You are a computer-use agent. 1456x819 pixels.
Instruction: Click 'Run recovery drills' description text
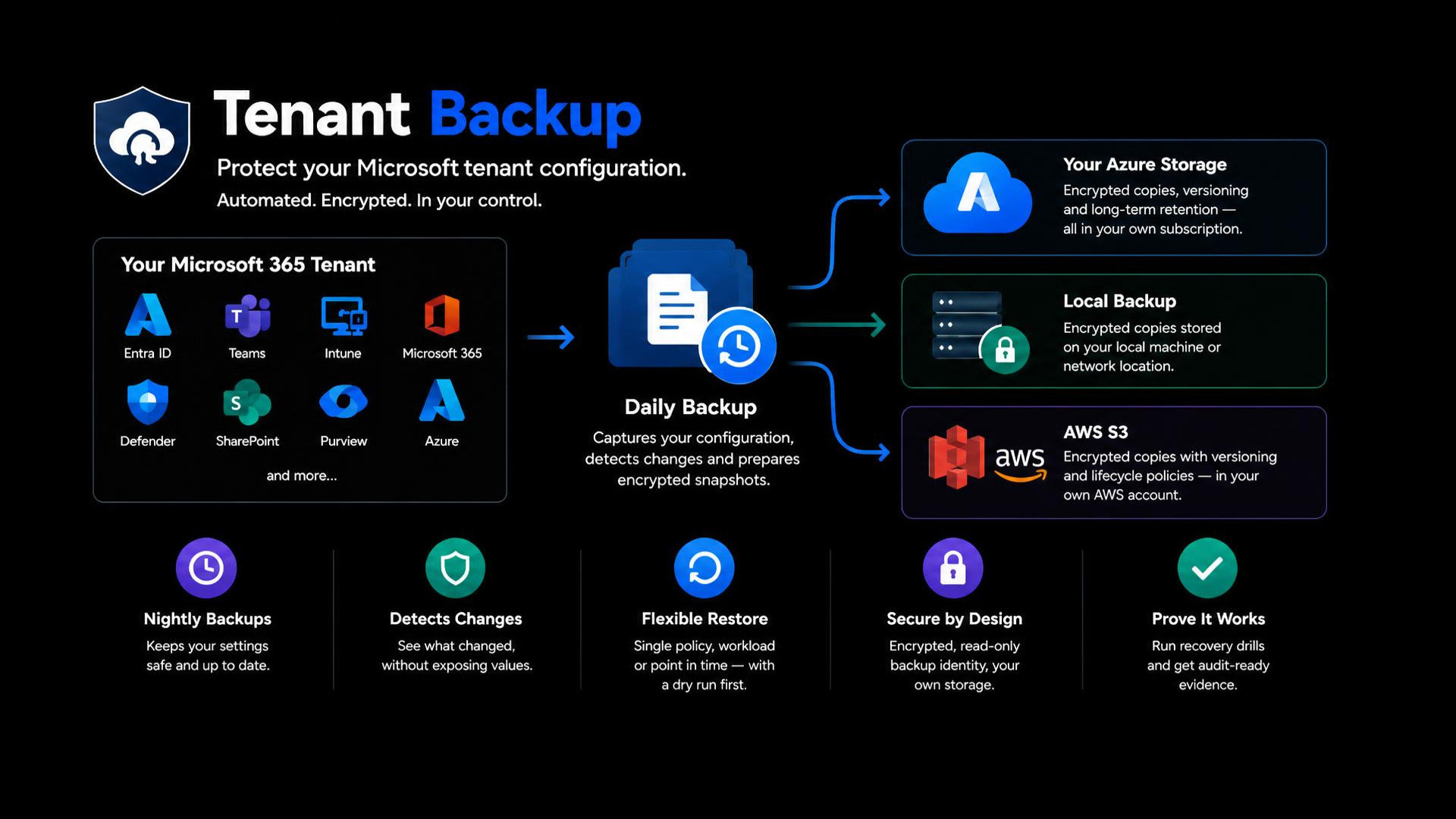point(1208,665)
